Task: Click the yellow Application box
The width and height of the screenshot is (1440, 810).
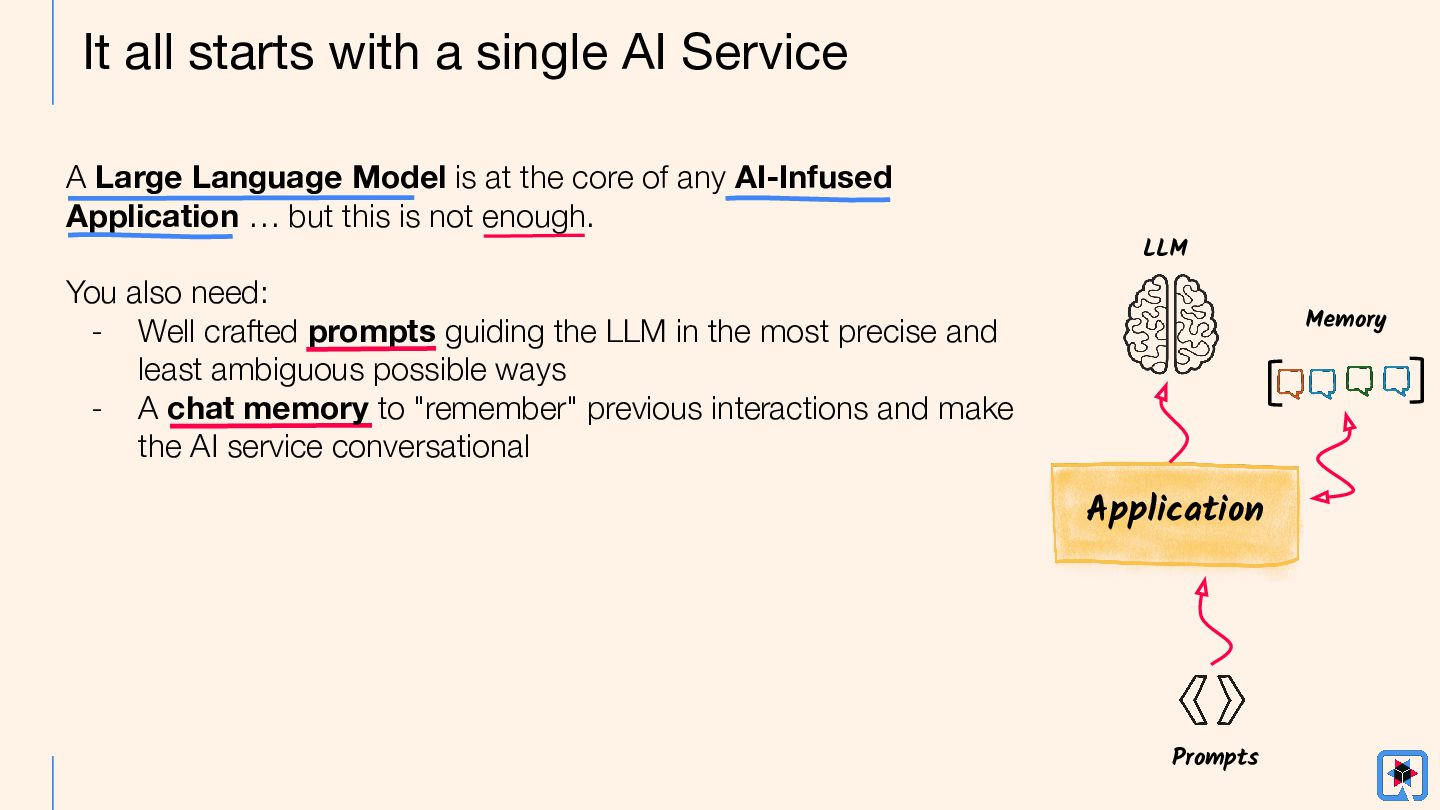Action: coord(1175,512)
